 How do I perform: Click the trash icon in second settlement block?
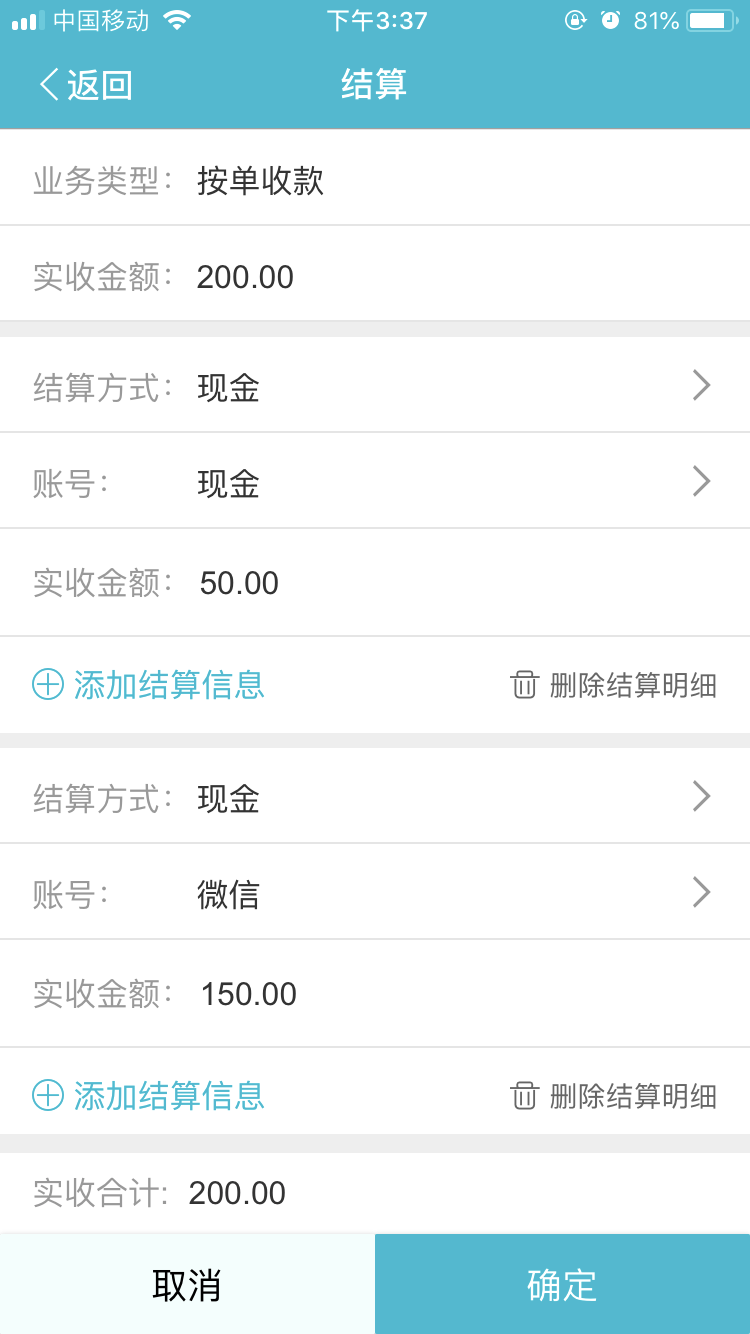click(x=525, y=1096)
